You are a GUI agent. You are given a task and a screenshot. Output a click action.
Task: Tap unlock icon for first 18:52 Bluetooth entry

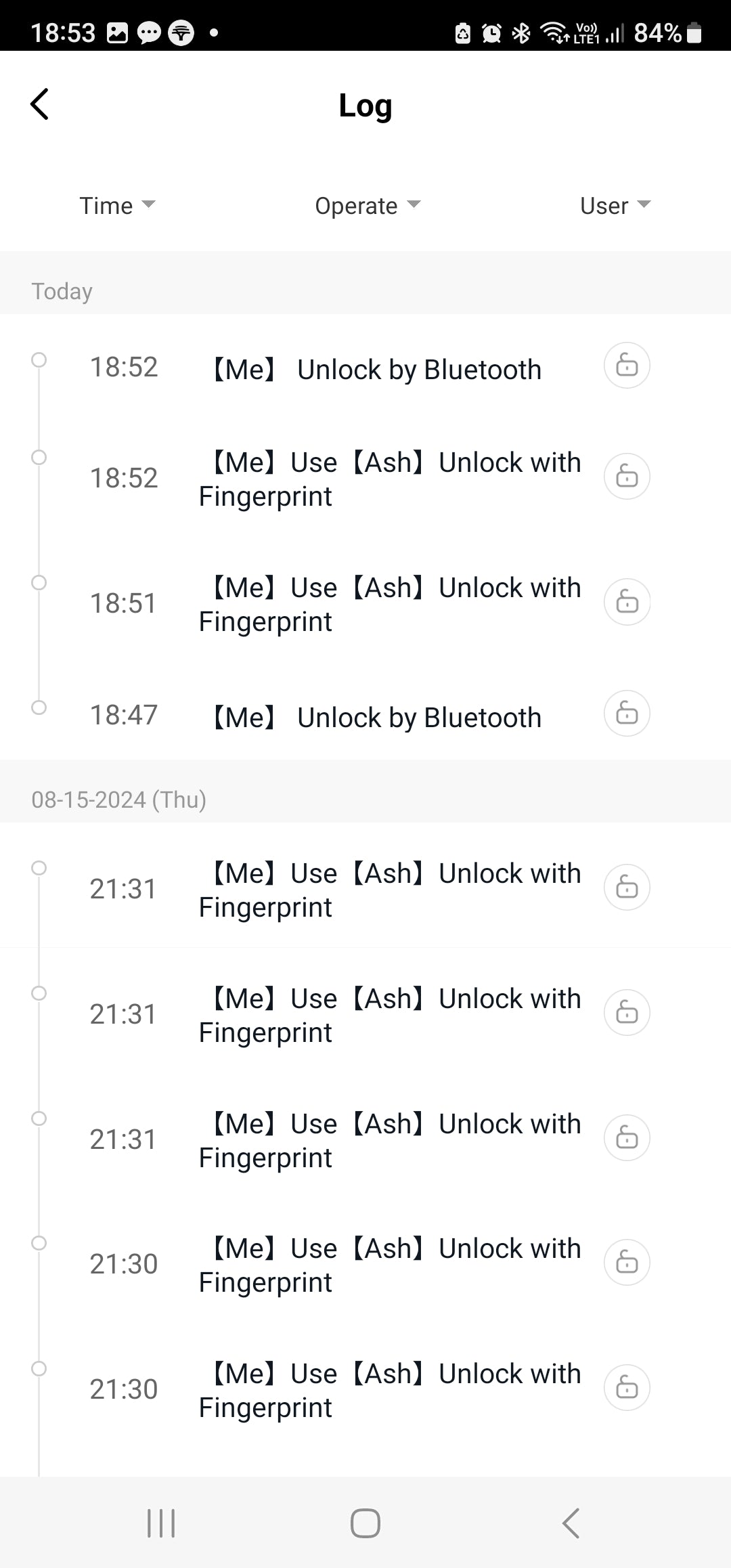point(627,366)
